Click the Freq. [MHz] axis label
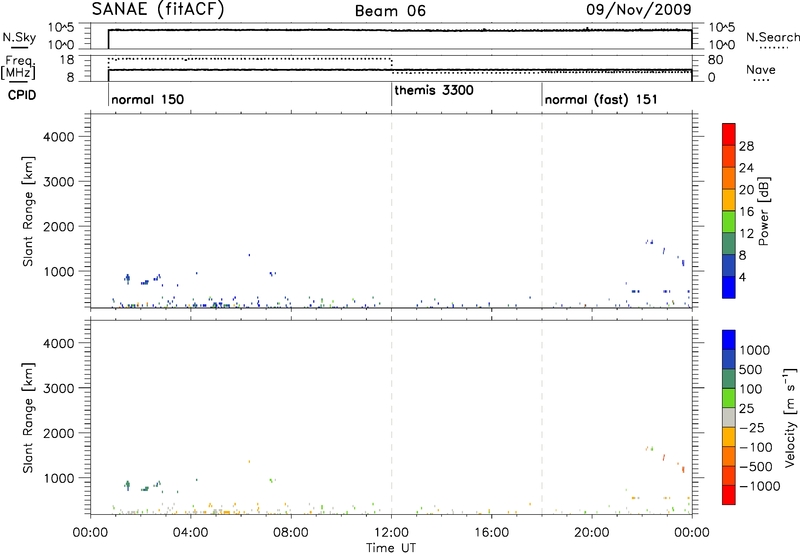 19,67
